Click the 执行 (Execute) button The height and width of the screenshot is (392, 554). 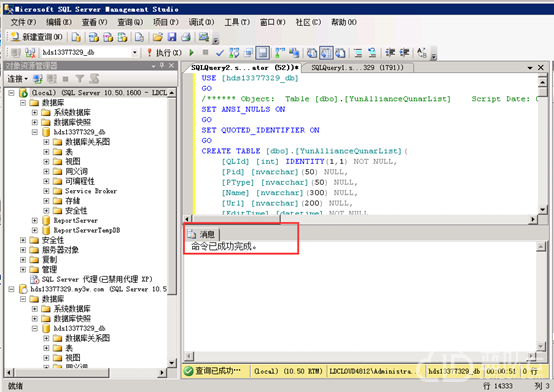[x=164, y=53]
